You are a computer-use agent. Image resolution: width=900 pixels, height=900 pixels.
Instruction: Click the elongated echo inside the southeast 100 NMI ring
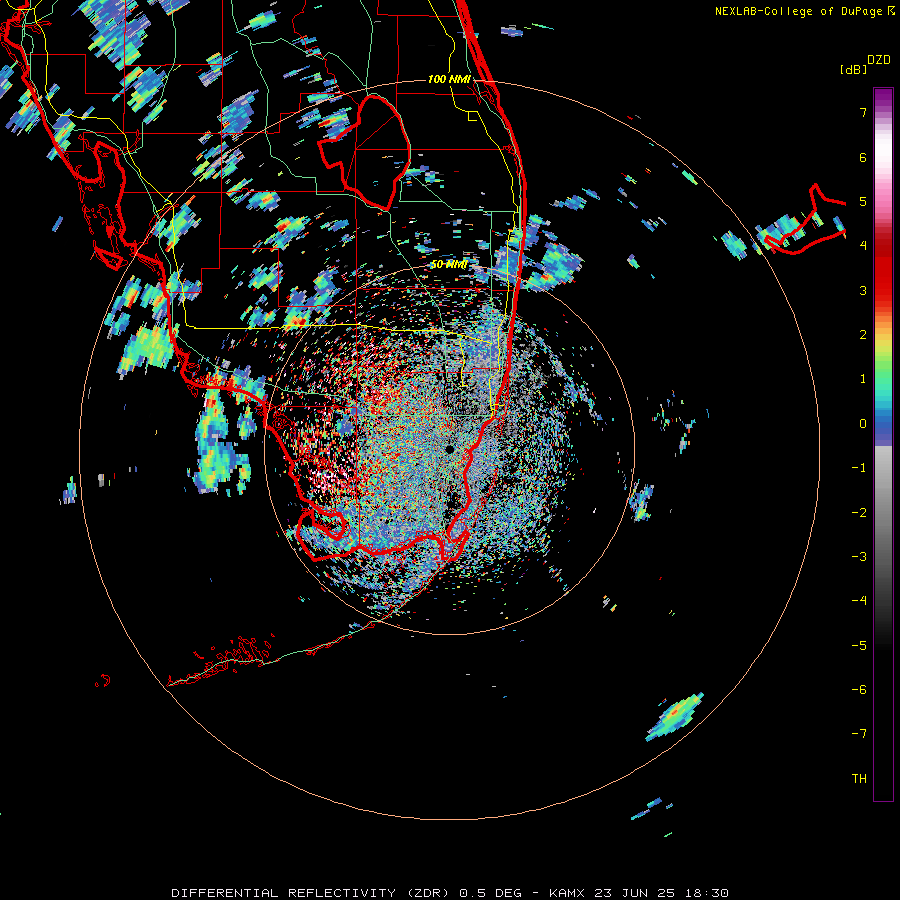675,716
